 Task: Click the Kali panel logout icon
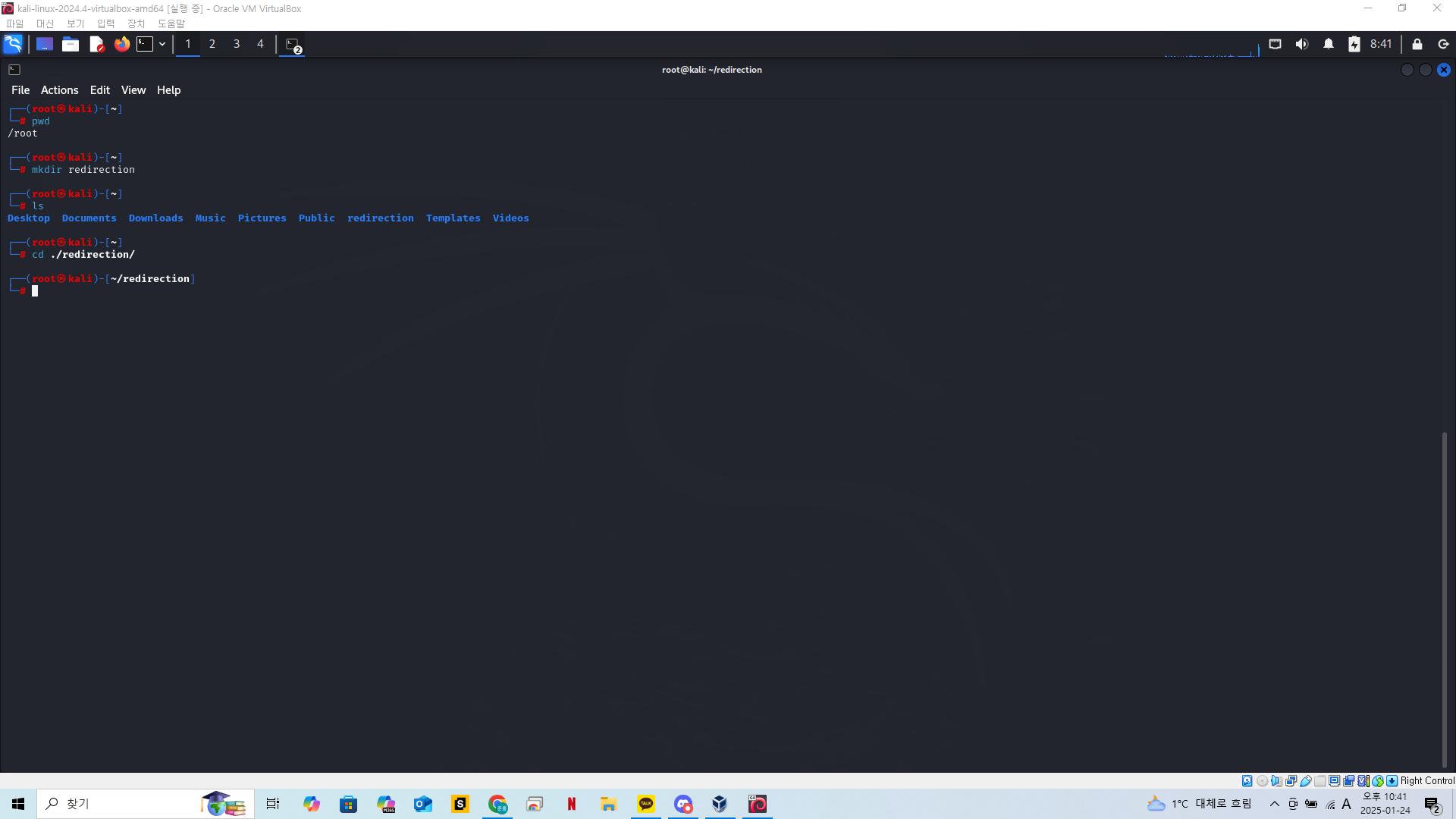click(1443, 44)
